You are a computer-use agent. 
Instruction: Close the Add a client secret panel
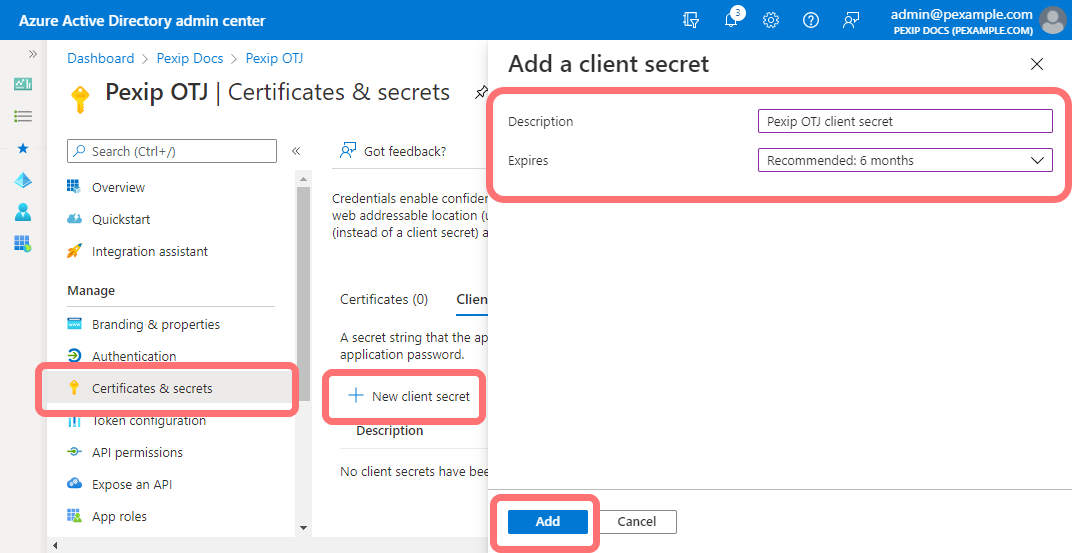click(x=1036, y=64)
